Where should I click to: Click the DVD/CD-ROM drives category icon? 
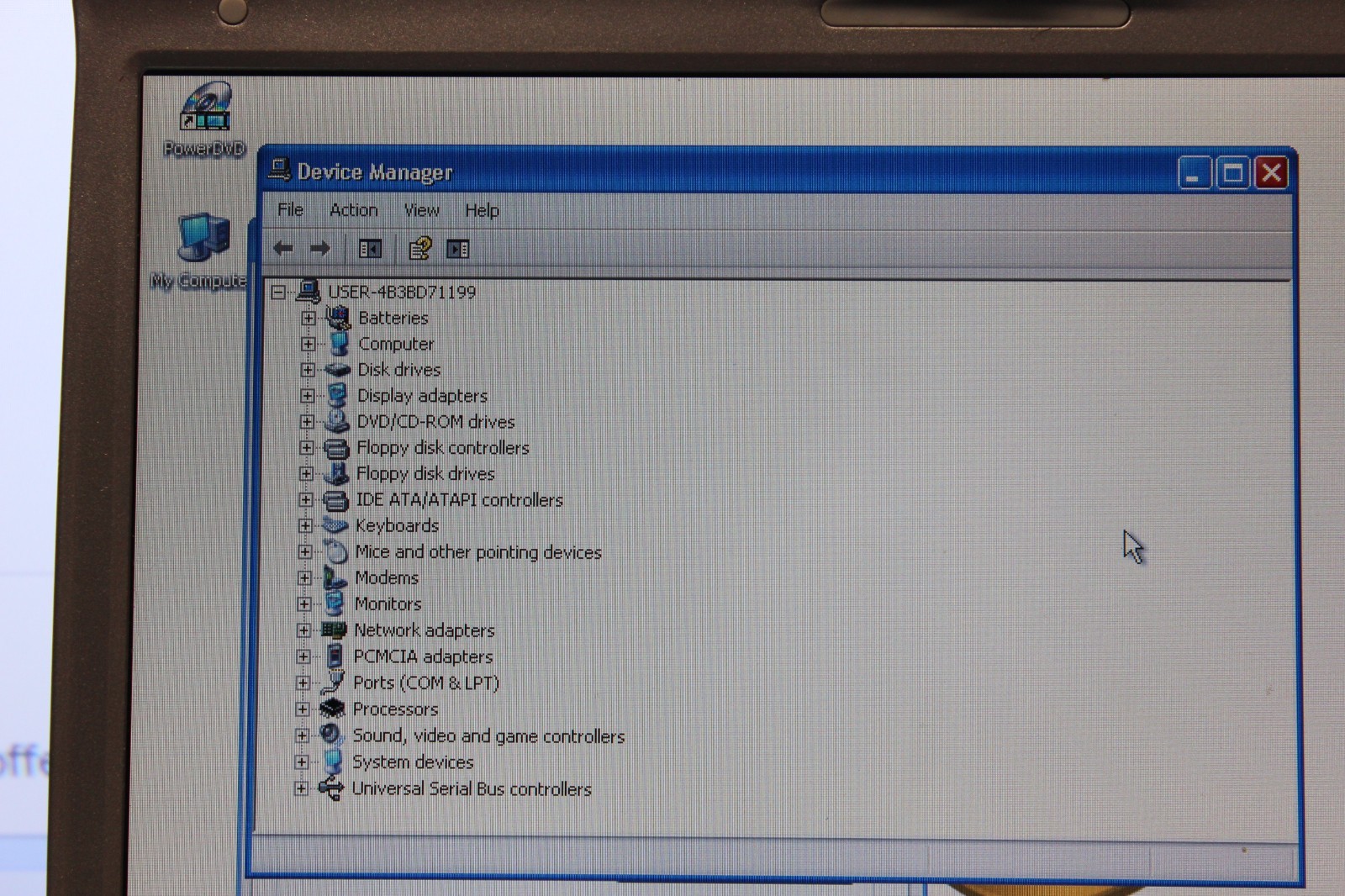(337, 421)
